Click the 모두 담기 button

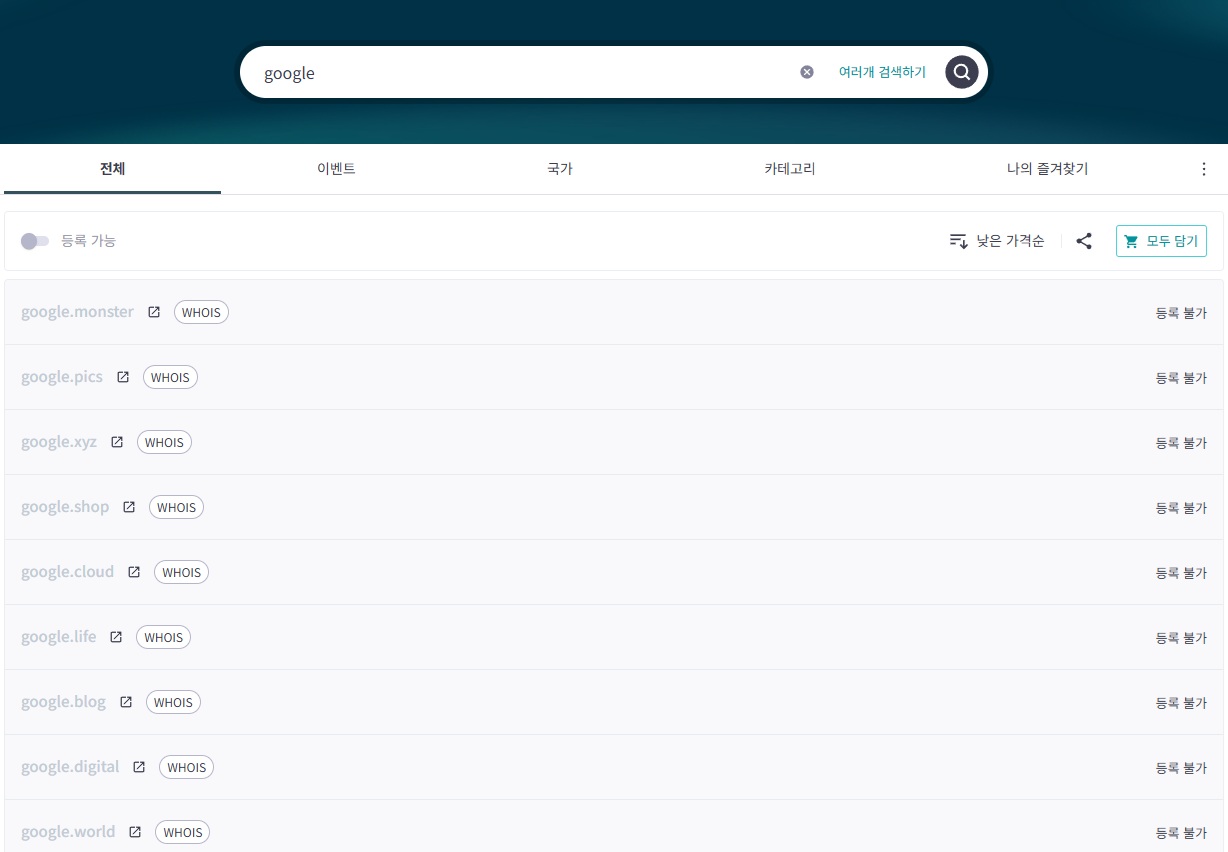coord(1161,241)
